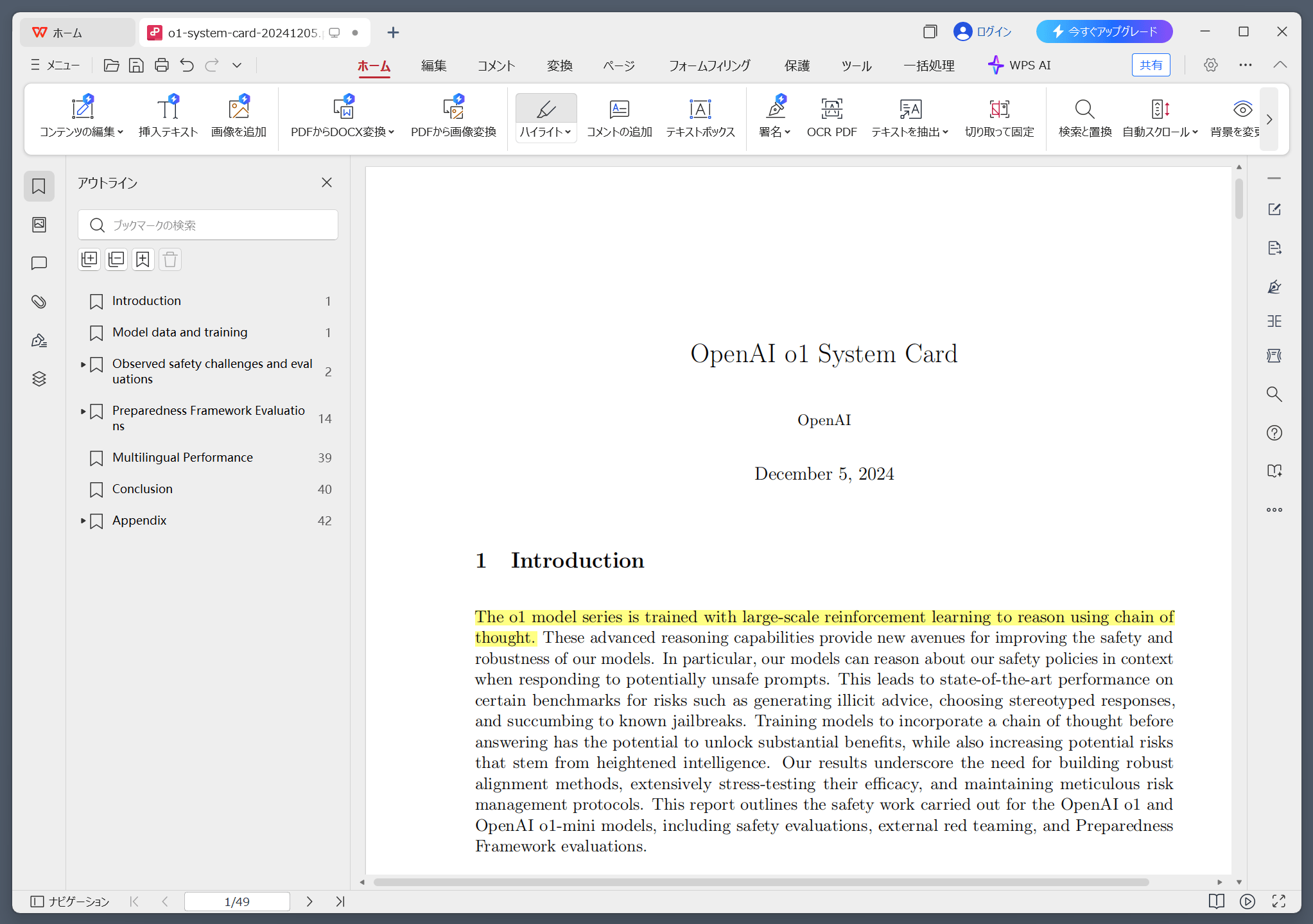This screenshot has height=924, width=1313.
Task: Open the thumbnails panel in sidebar
Action: coord(39,225)
